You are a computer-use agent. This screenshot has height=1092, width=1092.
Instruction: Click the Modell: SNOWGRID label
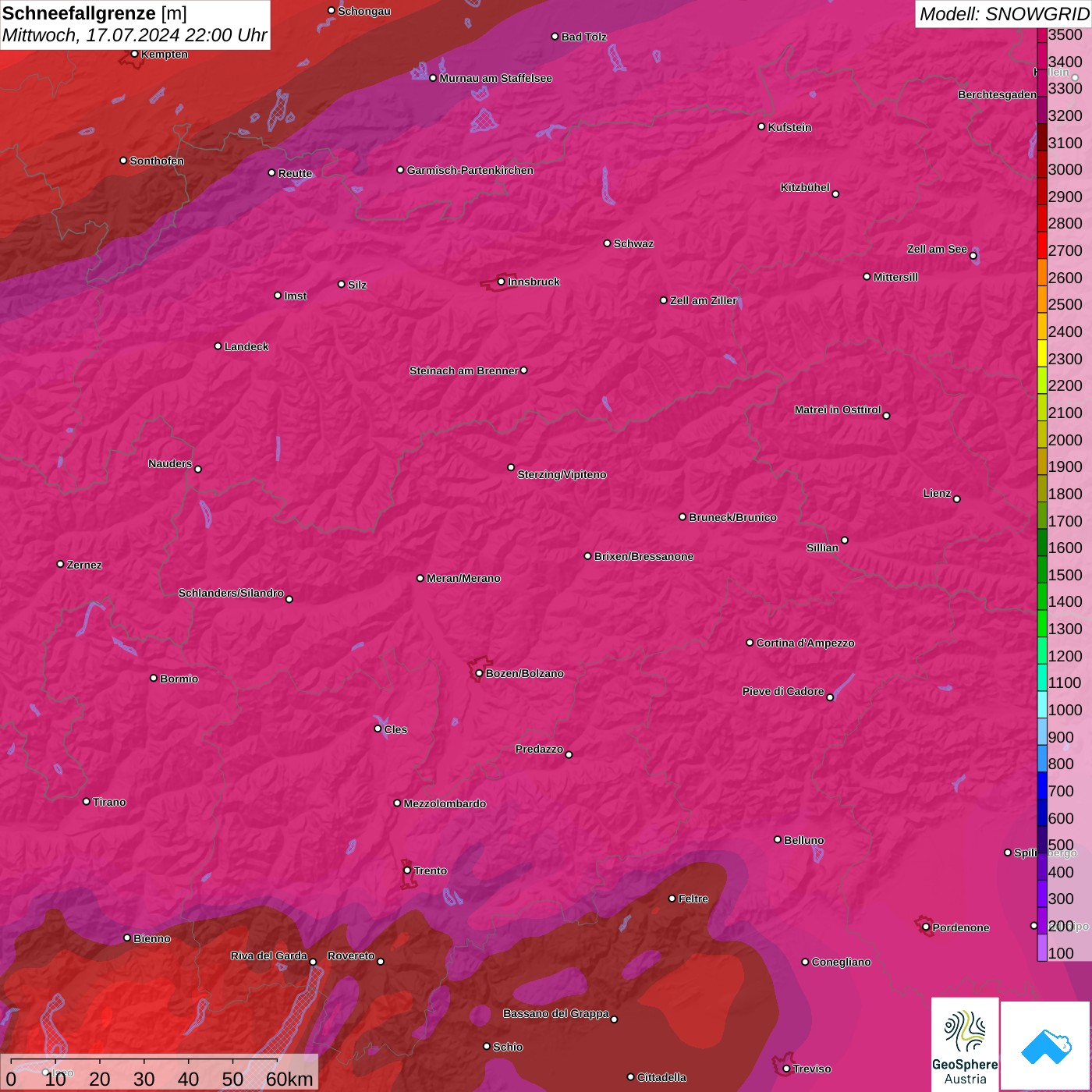pos(1004,13)
